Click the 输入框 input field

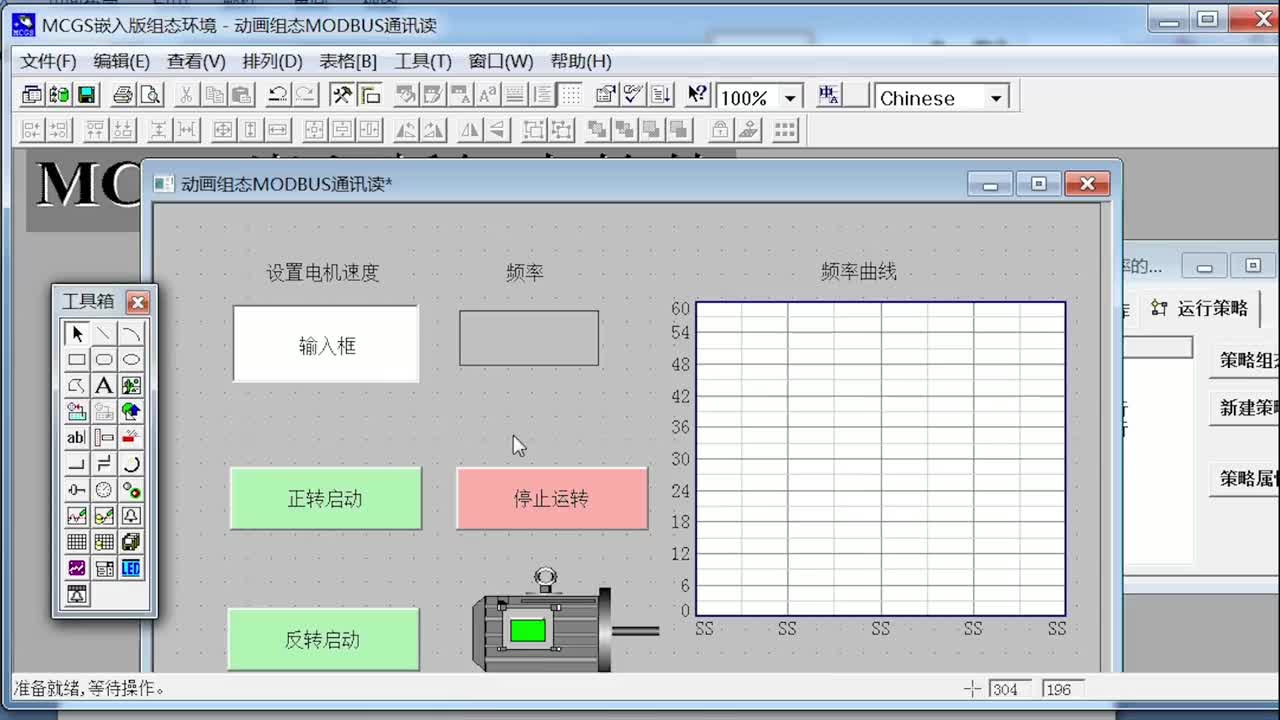coord(326,344)
